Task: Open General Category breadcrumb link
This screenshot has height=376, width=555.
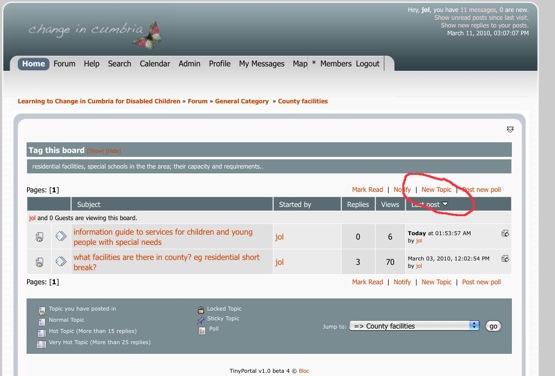Action: point(242,101)
